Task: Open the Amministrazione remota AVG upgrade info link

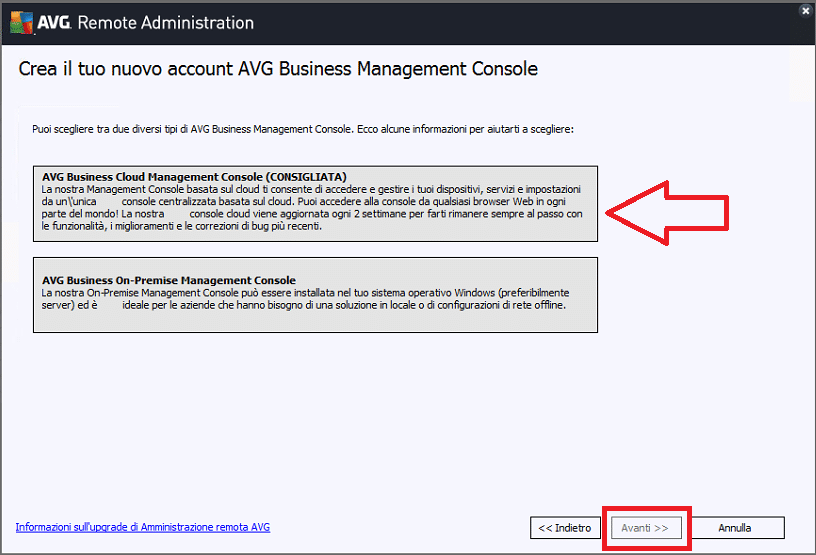Action: click(143, 527)
